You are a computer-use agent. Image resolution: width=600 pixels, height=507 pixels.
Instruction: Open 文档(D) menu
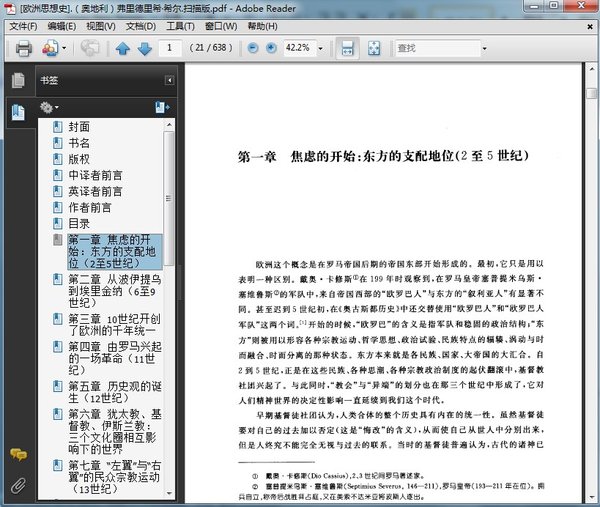(x=141, y=26)
